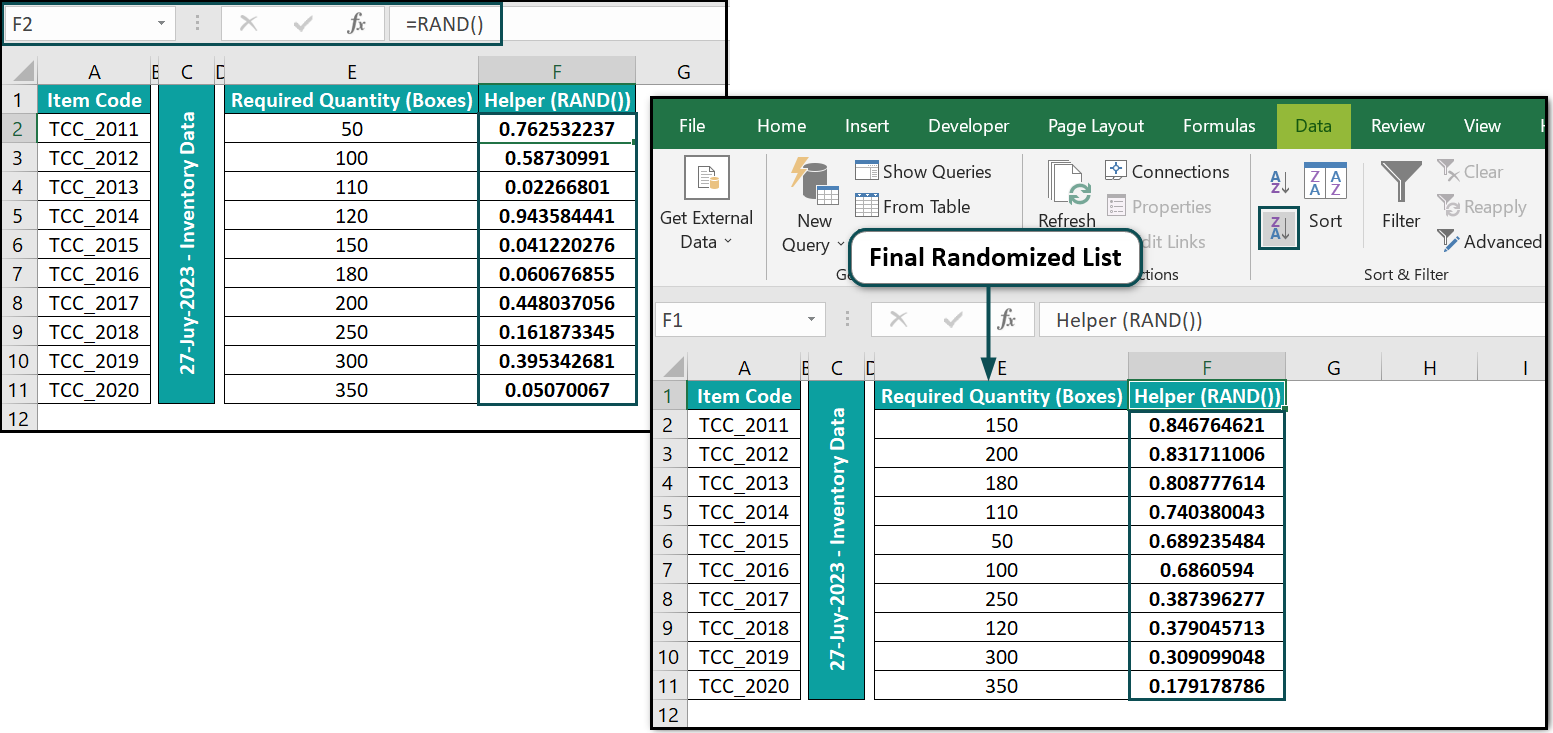Open Advanced filter options
The height and width of the screenshot is (733, 1553).
click(x=1490, y=241)
